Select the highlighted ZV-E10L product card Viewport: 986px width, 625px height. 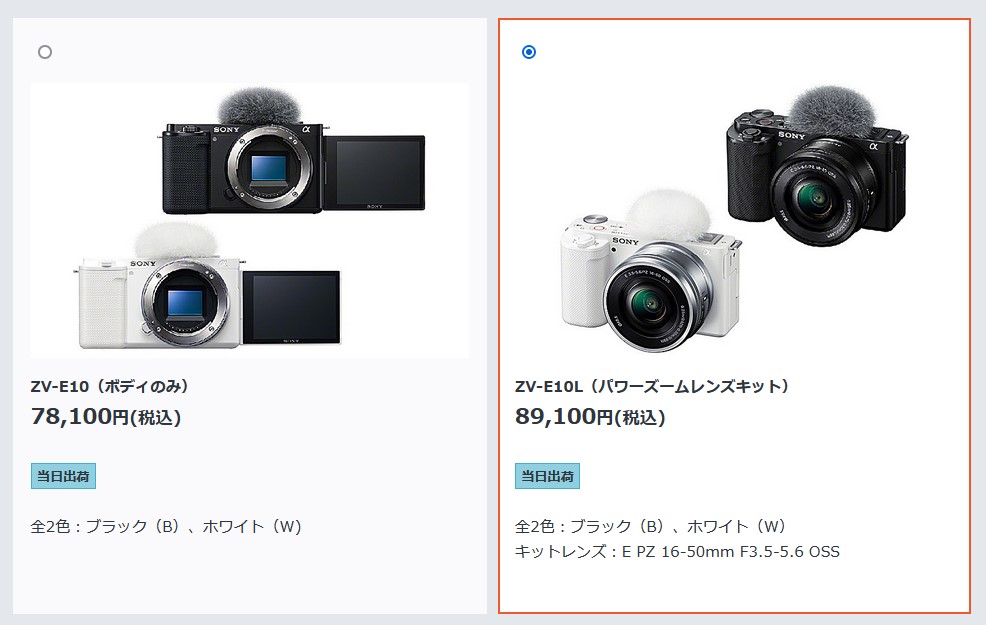734,316
